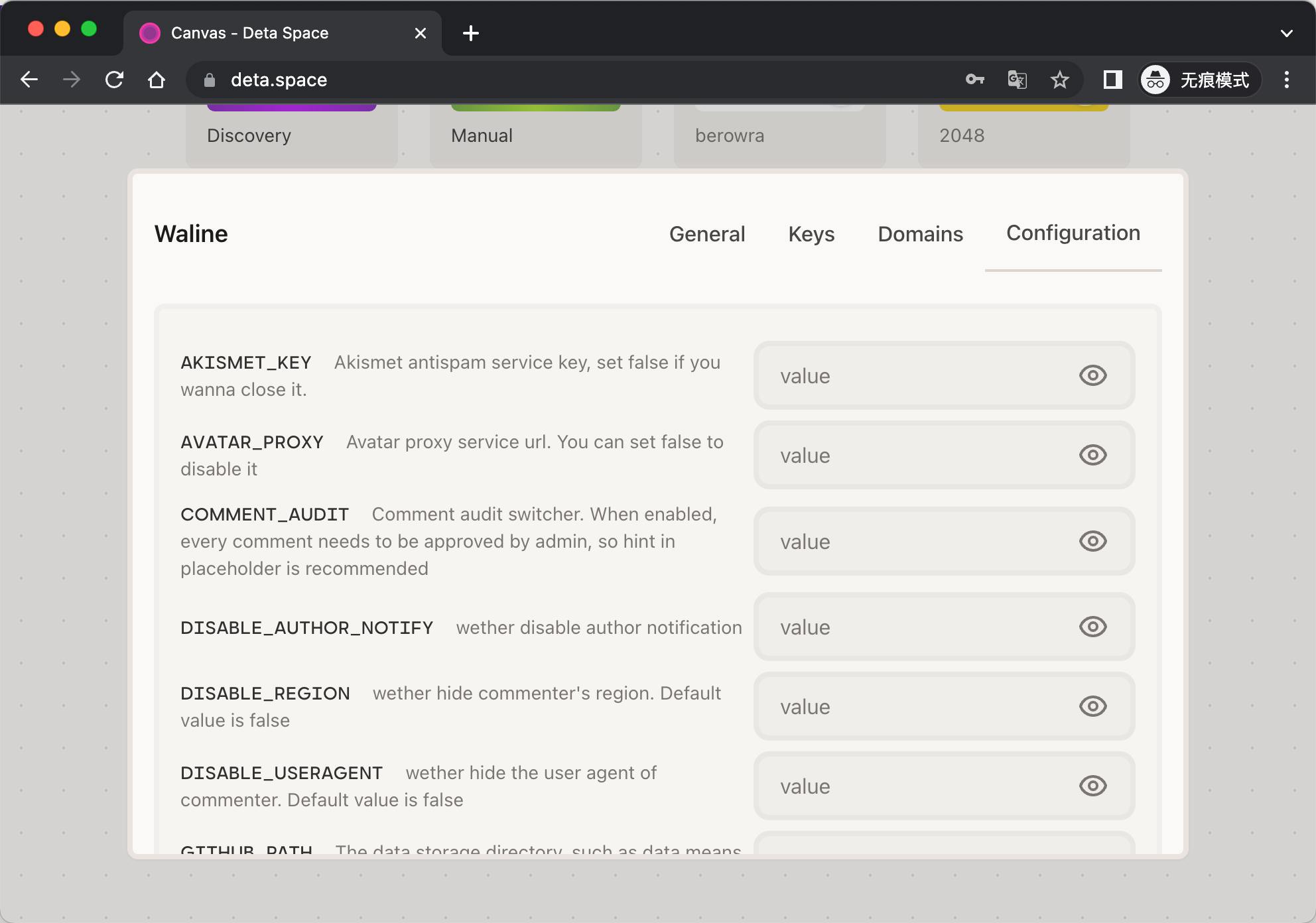The image size is (1316, 923).
Task: Open the saved passwords key icon
Action: (974, 80)
